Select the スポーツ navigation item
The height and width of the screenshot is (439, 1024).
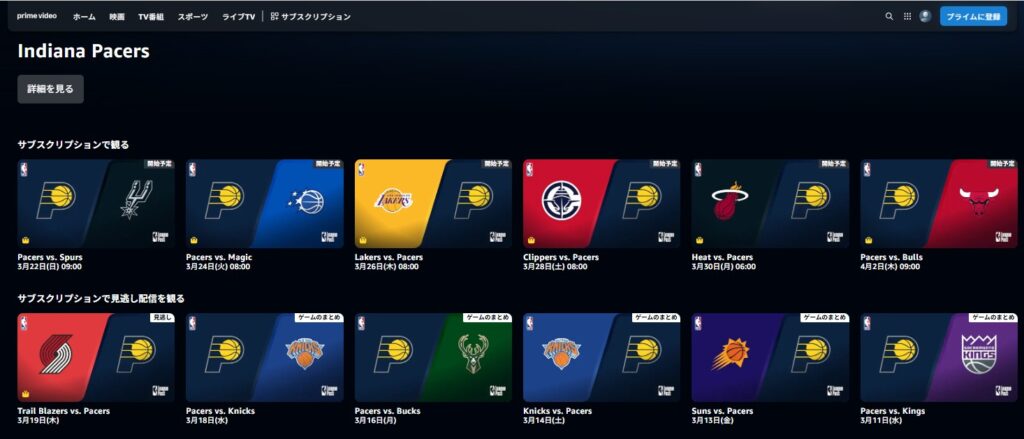point(193,17)
